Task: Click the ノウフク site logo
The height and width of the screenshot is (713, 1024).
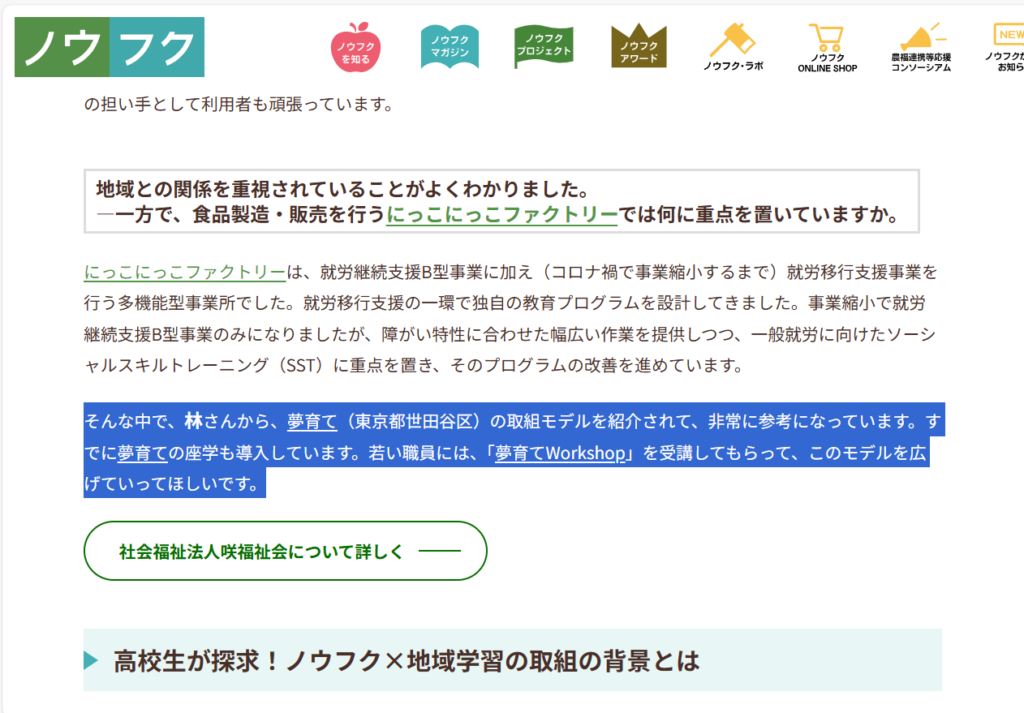Action: (x=109, y=47)
